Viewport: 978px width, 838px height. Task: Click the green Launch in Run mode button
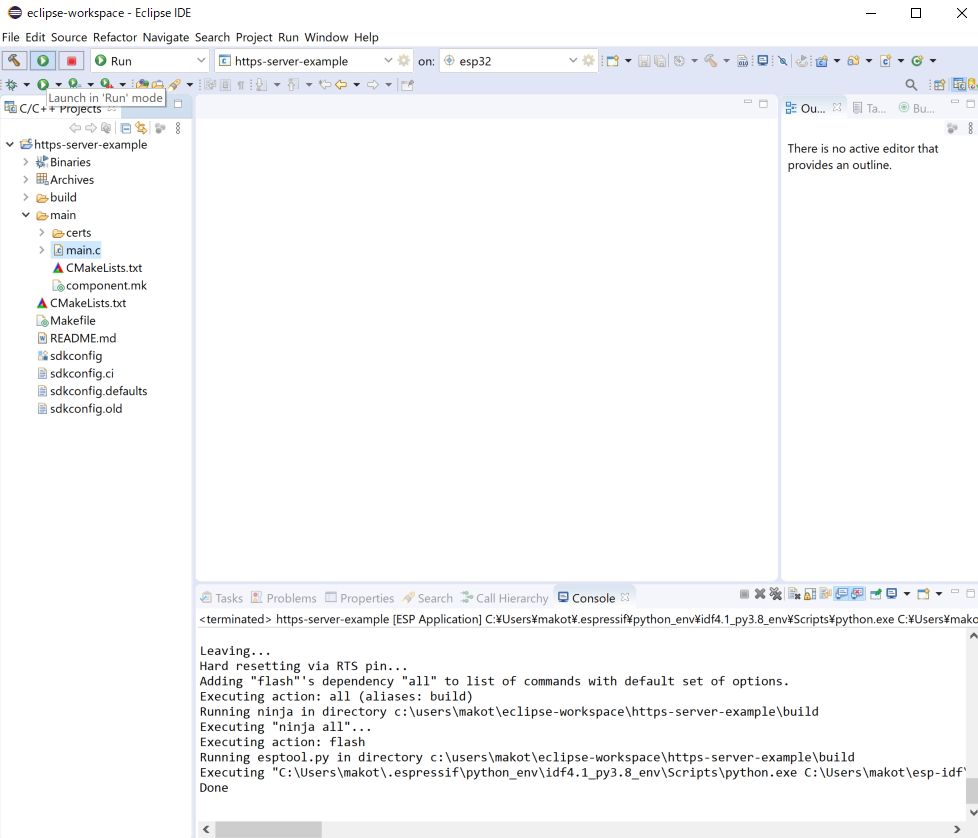click(42, 60)
